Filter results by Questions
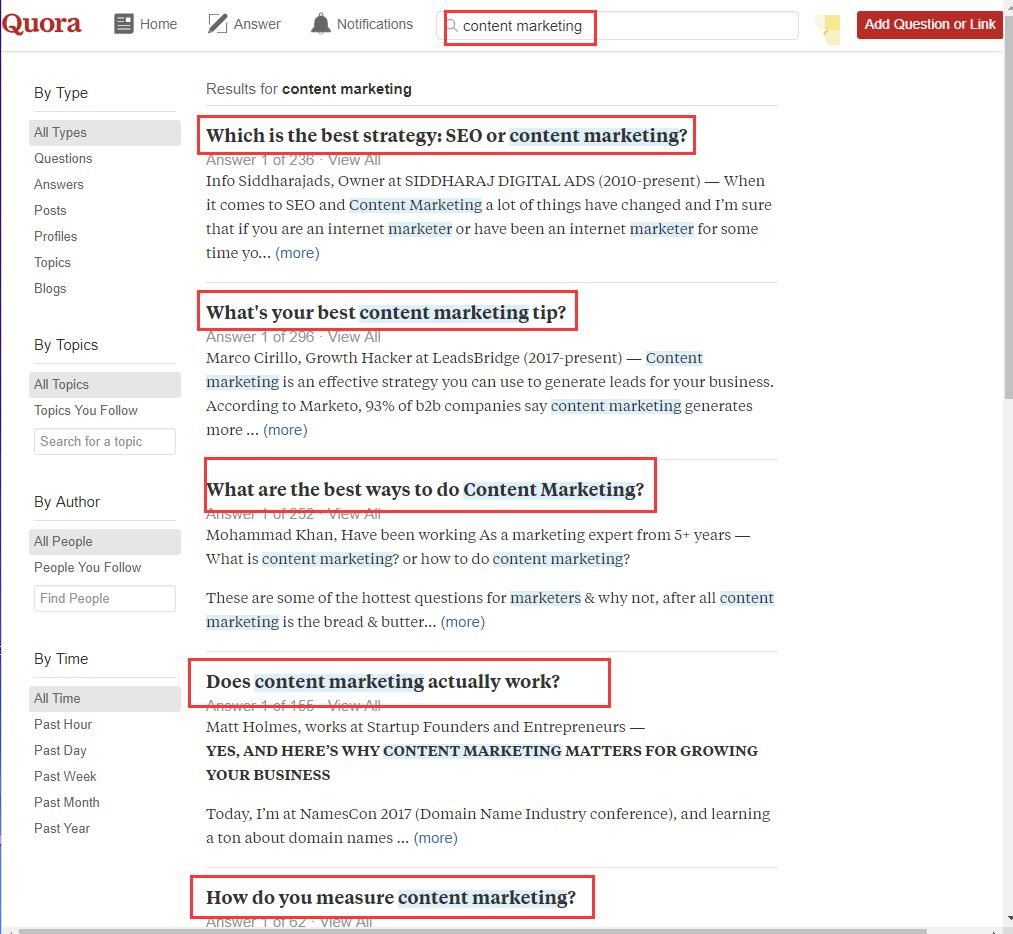 coord(63,158)
